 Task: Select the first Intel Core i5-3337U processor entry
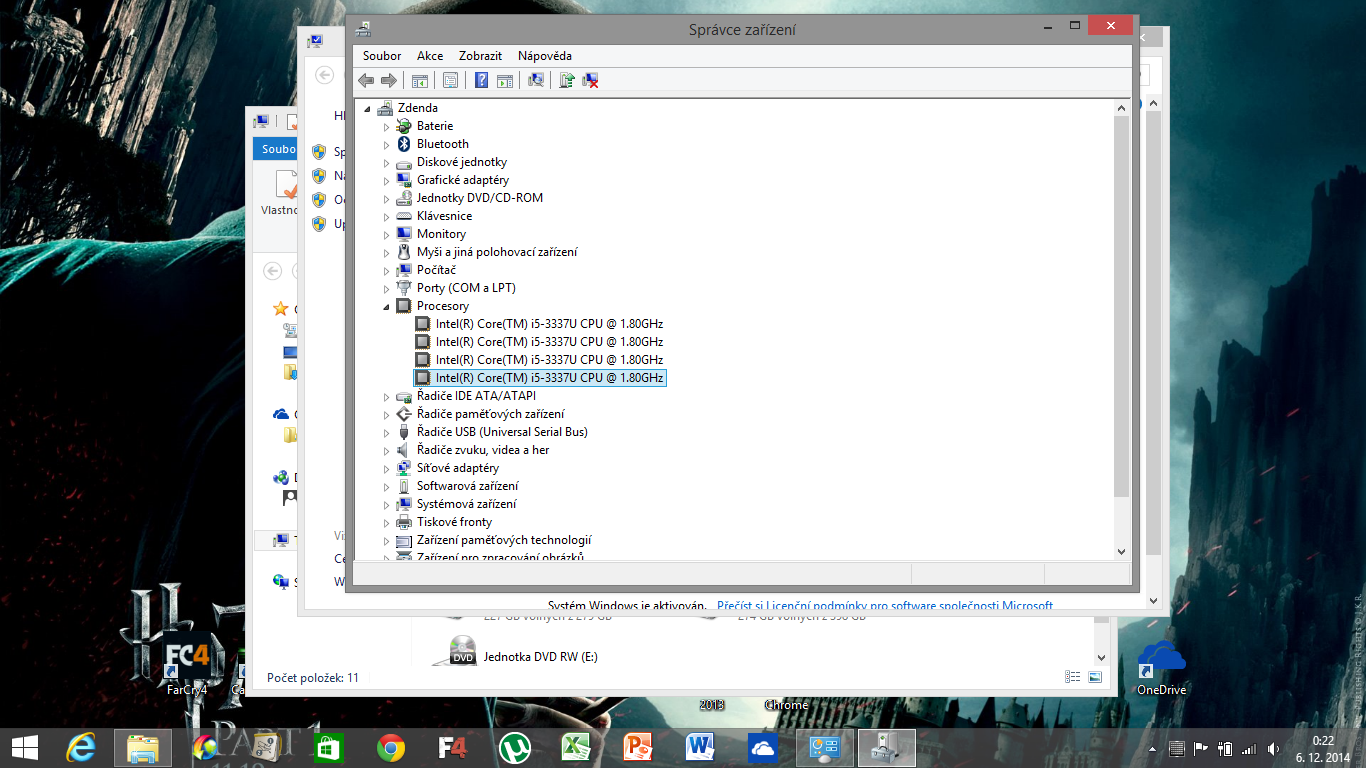tap(549, 324)
